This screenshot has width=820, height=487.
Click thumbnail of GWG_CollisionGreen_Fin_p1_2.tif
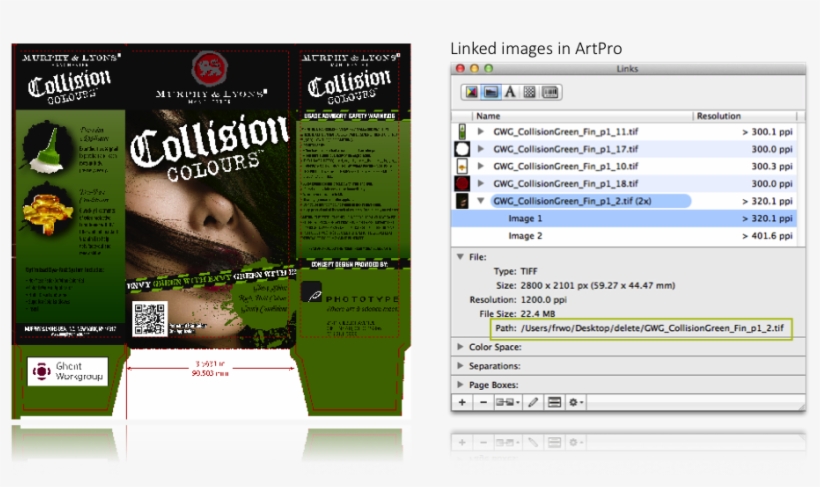point(462,201)
